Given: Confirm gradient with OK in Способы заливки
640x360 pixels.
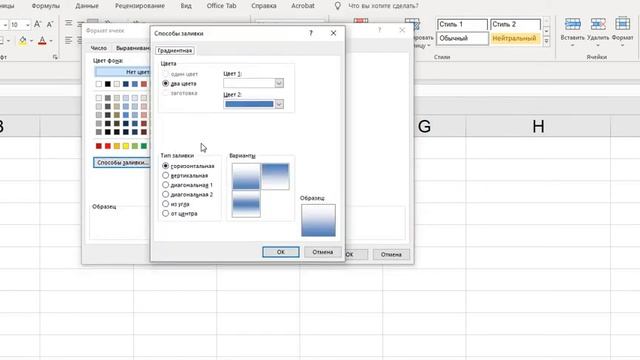Looking at the screenshot, I should (x=281, y=252).
